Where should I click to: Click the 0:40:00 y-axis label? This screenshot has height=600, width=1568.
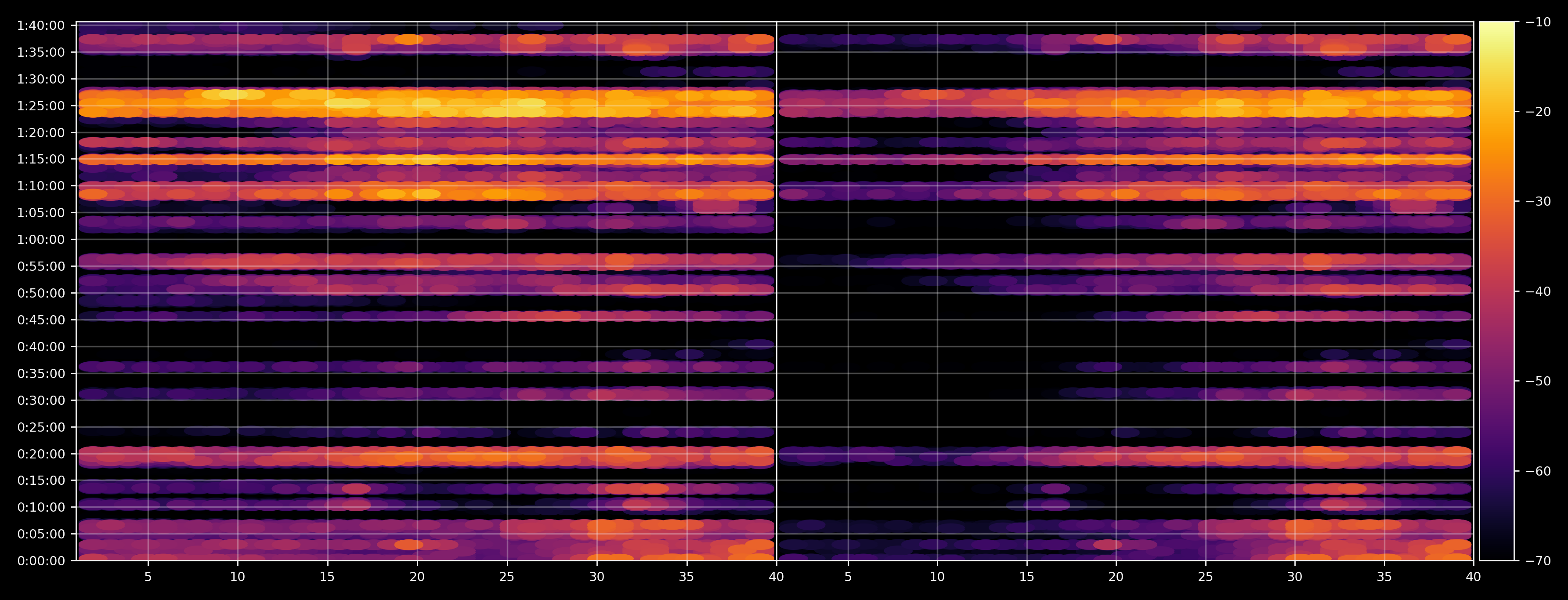[x=41, y=347]
